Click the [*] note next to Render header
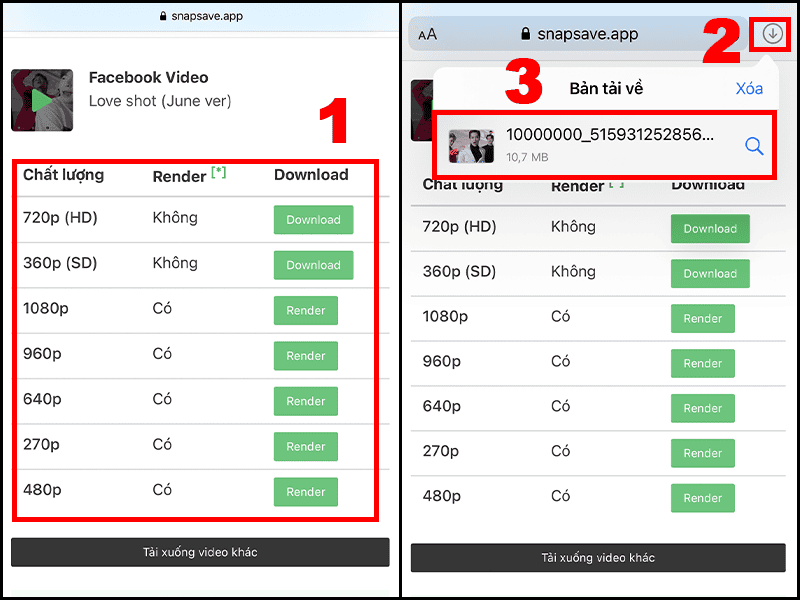Viewport: 800px width, 600px height. [x=219, y=172]
